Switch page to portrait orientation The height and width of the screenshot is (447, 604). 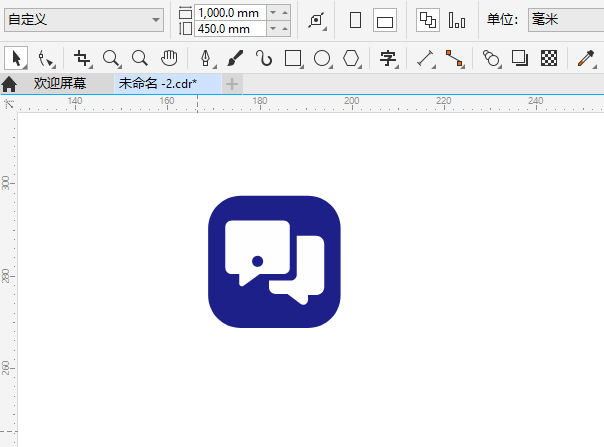(355, 20)
